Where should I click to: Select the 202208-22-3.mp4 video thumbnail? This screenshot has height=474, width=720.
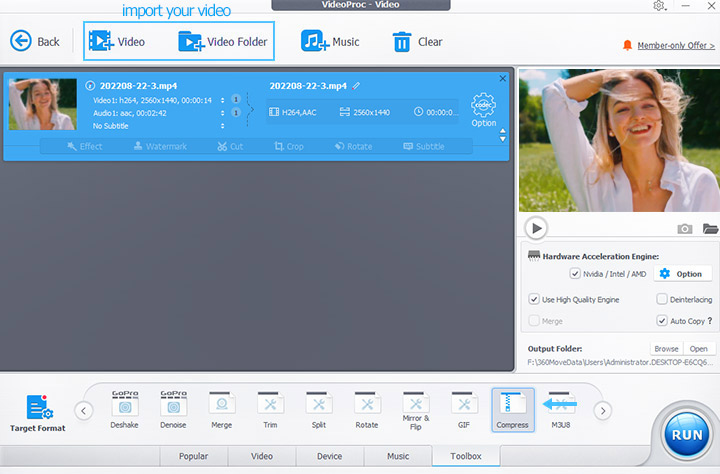(43, 104)
